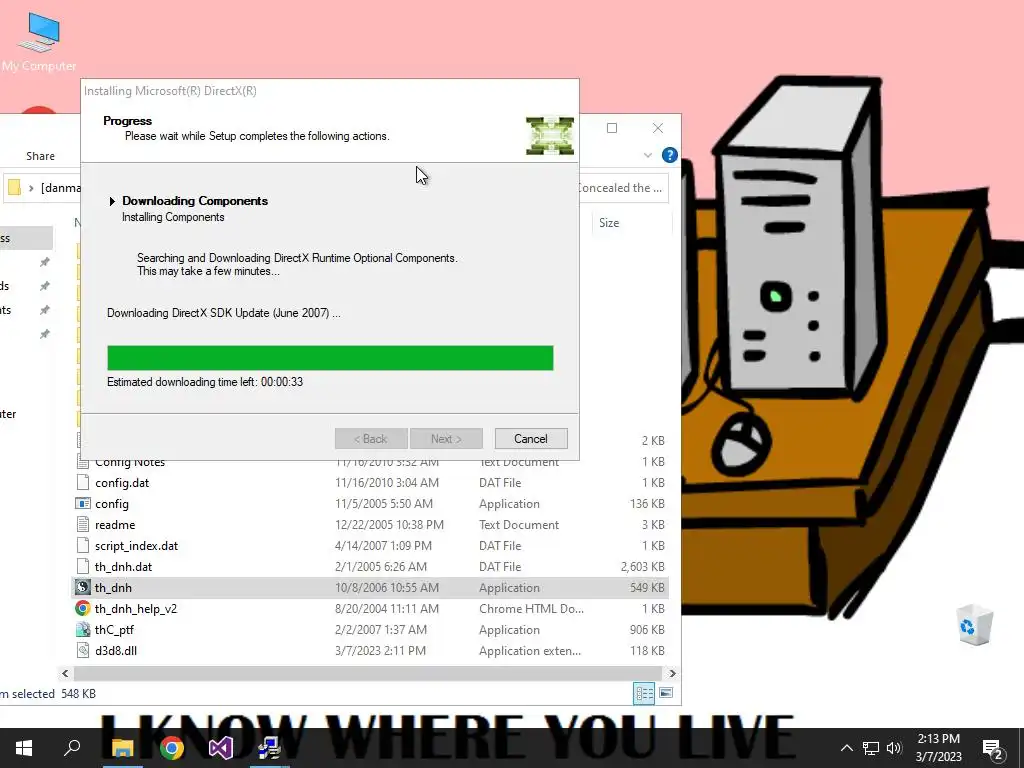Click the Explorer search box
Image resolution: width=1024 pixels, height=768 pixels.
tap(622, 188)
